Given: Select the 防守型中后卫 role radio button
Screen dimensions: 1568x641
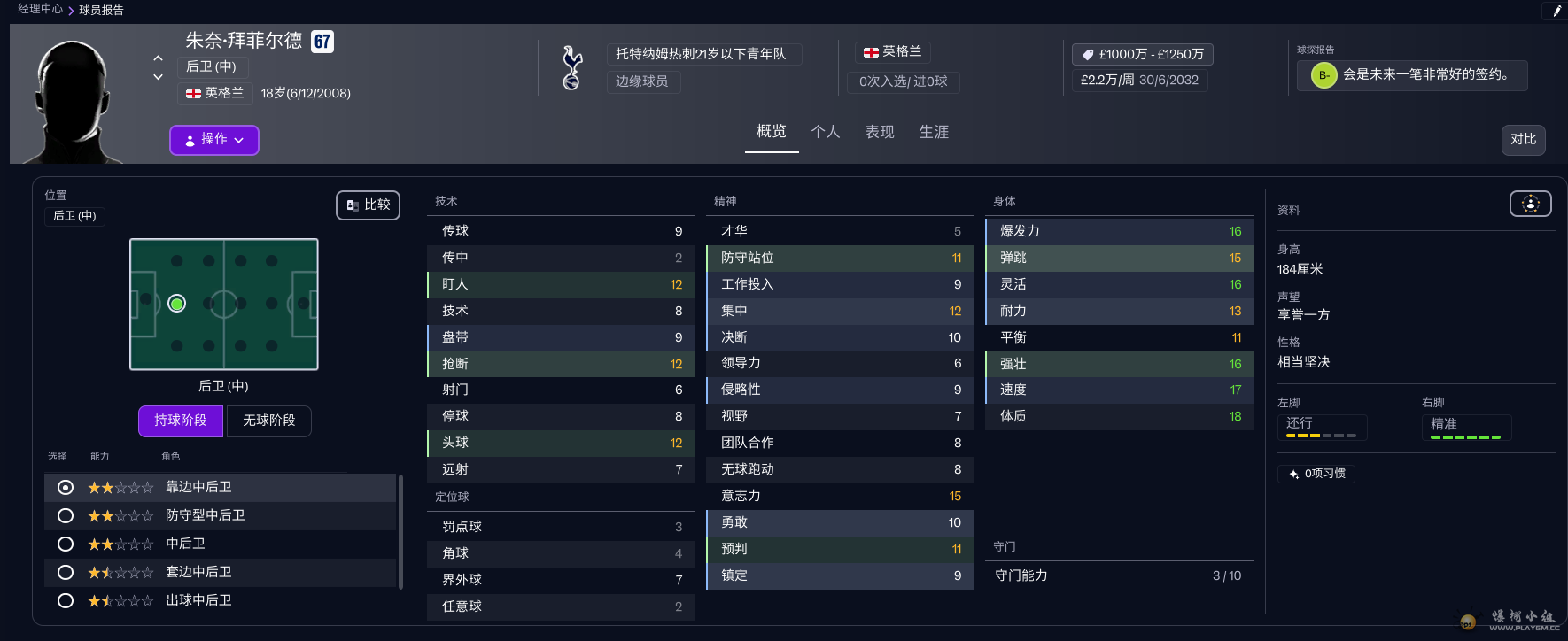Looking at the screenshot, I should 66,515.
